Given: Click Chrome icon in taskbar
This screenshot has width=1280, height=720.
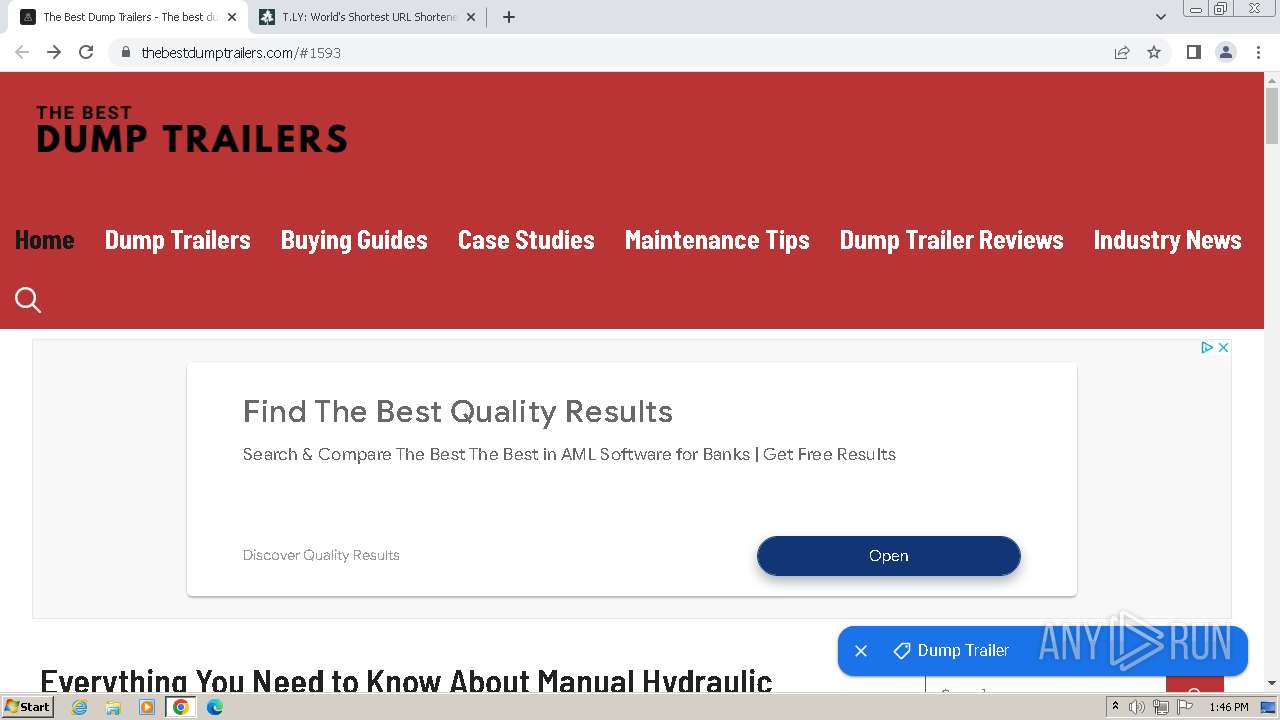Looking at the screenshot, I should pyautogui.click(x=181, y=707).
